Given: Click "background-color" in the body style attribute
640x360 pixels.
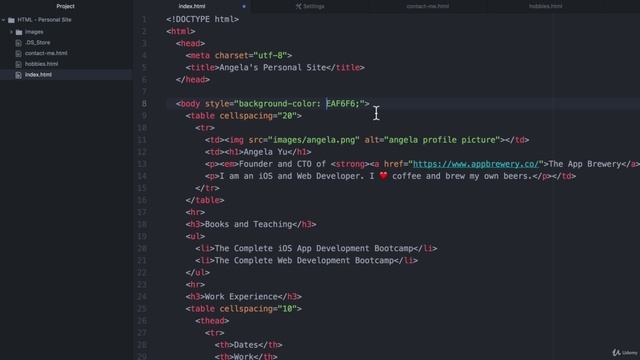Looking at the screenshot, I should pos(277,104).
